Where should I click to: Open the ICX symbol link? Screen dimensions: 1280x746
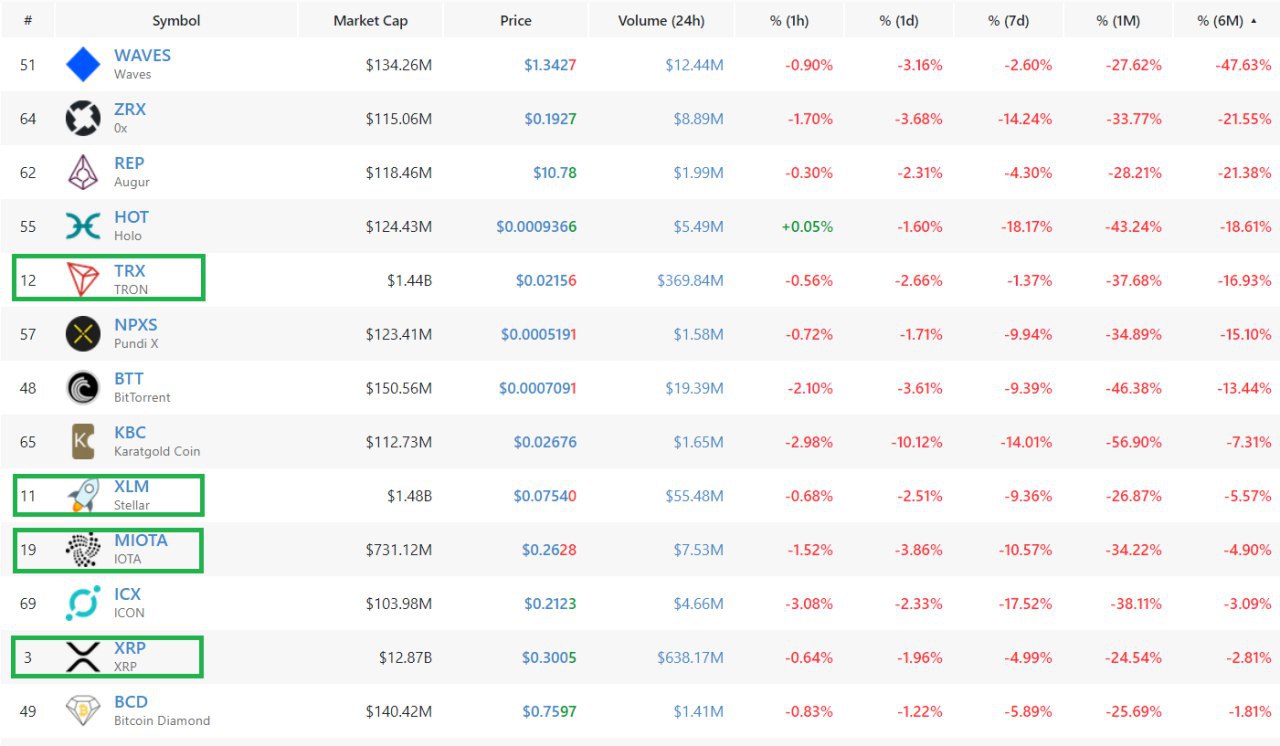pyautogui.click(x=128, y=594)
